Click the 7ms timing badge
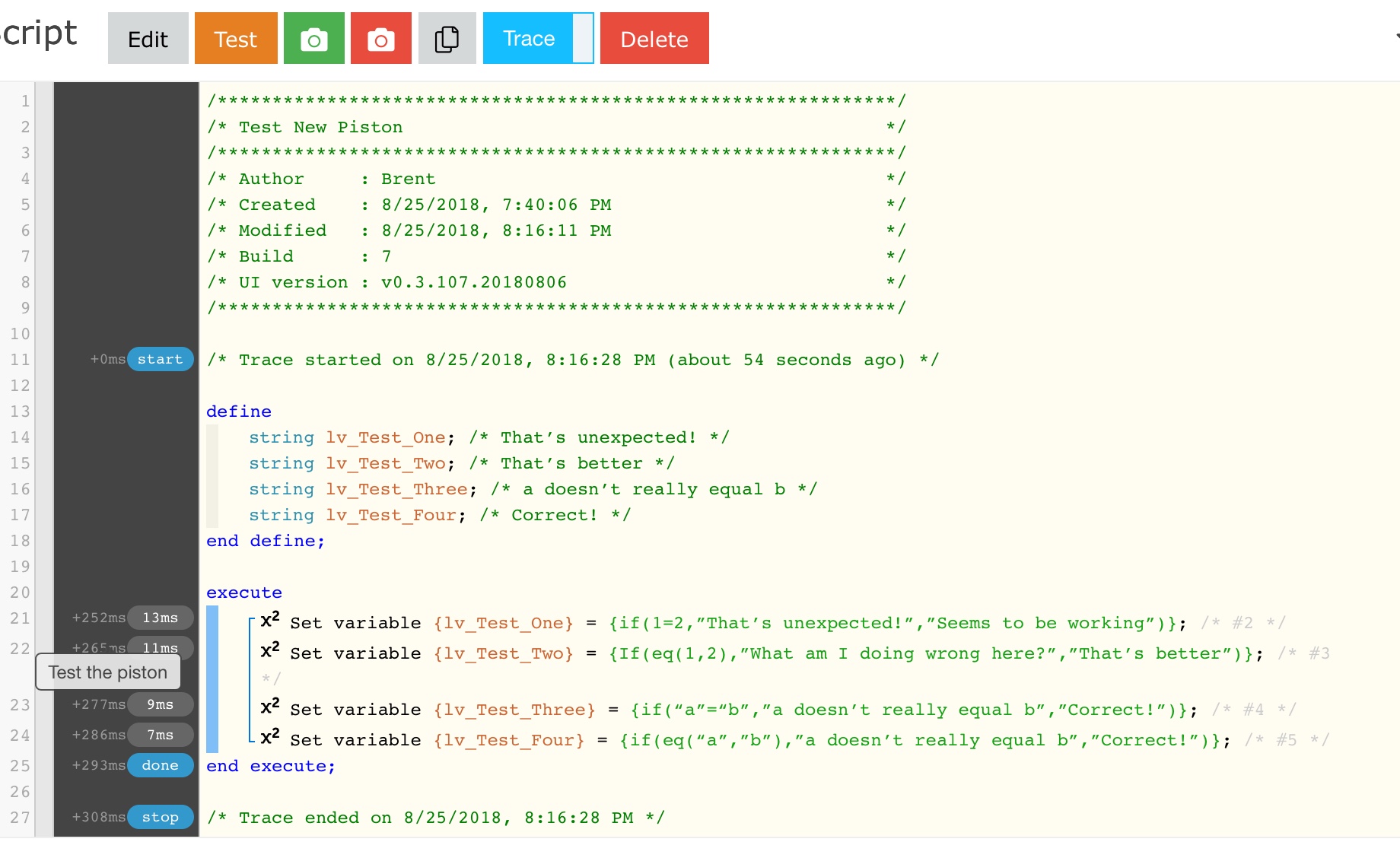The width and height of the screenshot is (1400, 842). click(x=161, y=735)
